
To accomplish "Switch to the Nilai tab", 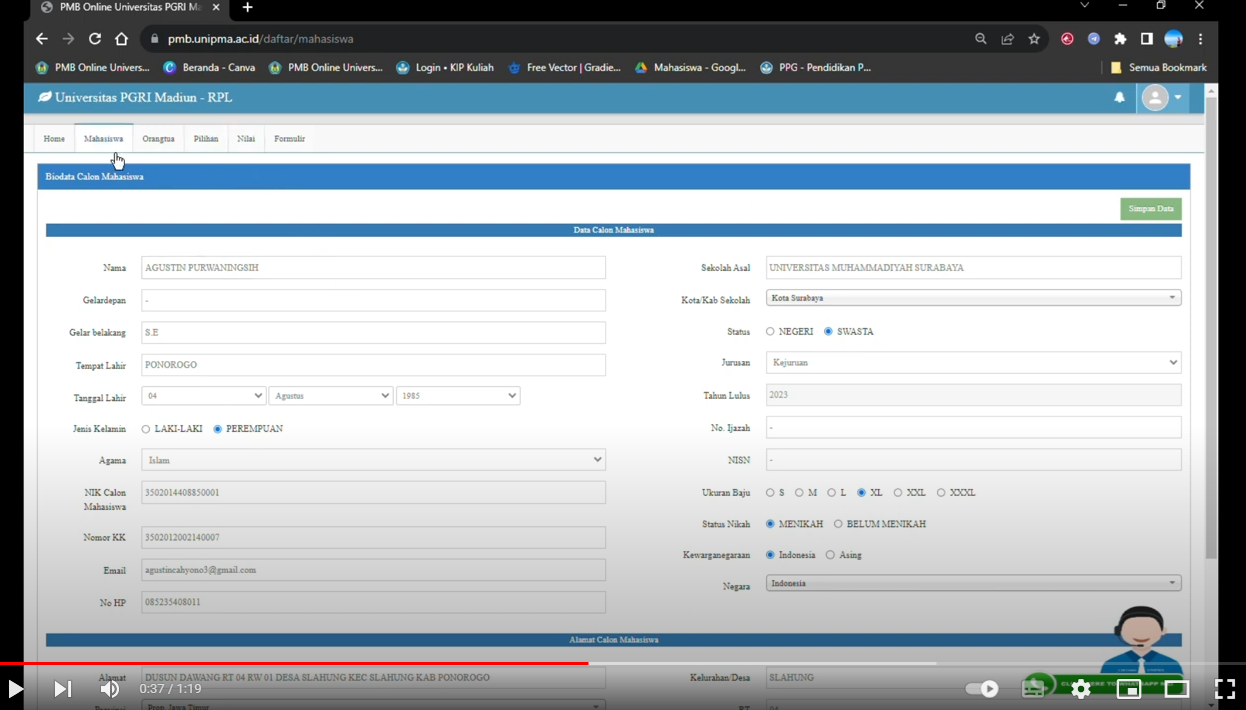I will 246,139.
